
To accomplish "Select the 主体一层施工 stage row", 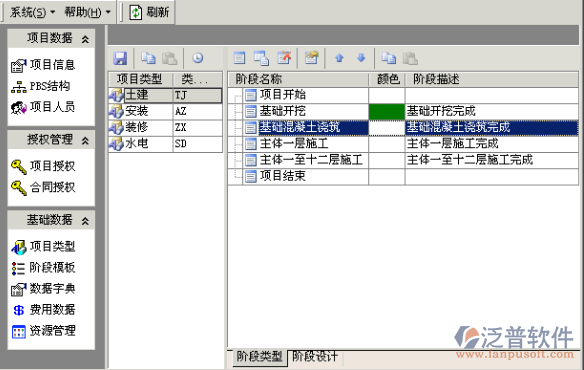I will (x=403, y=144).
